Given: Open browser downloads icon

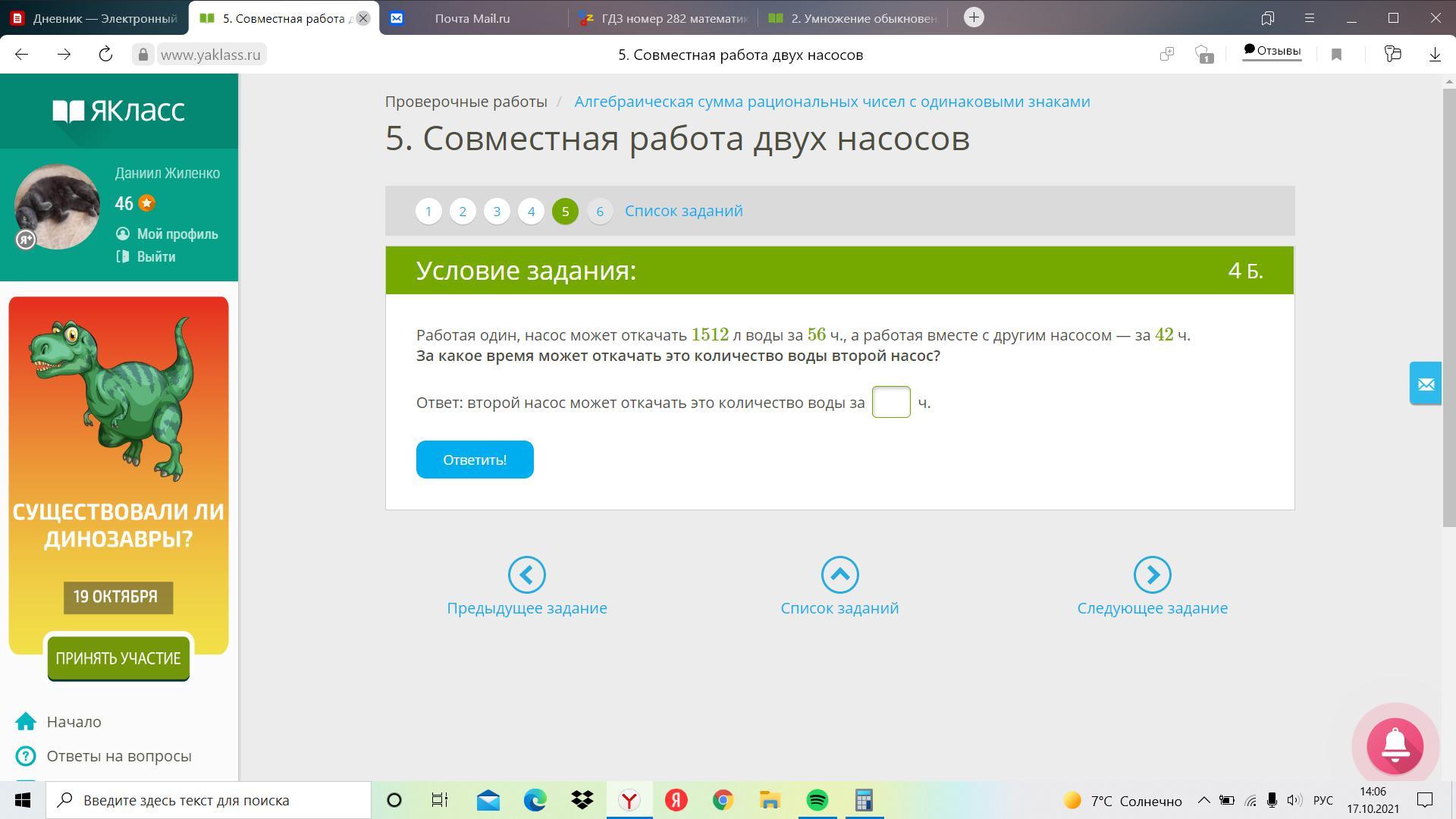Looking at the screenshot, I should tap(1435, 55).
